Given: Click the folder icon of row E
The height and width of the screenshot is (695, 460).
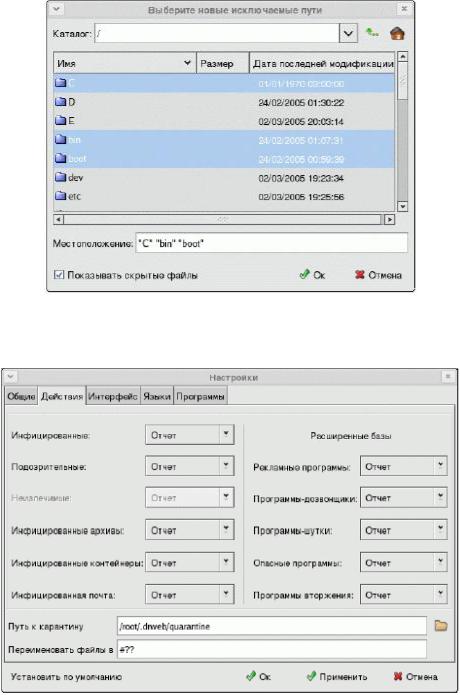Looking at the screenshot, I should tap(60, 121).
